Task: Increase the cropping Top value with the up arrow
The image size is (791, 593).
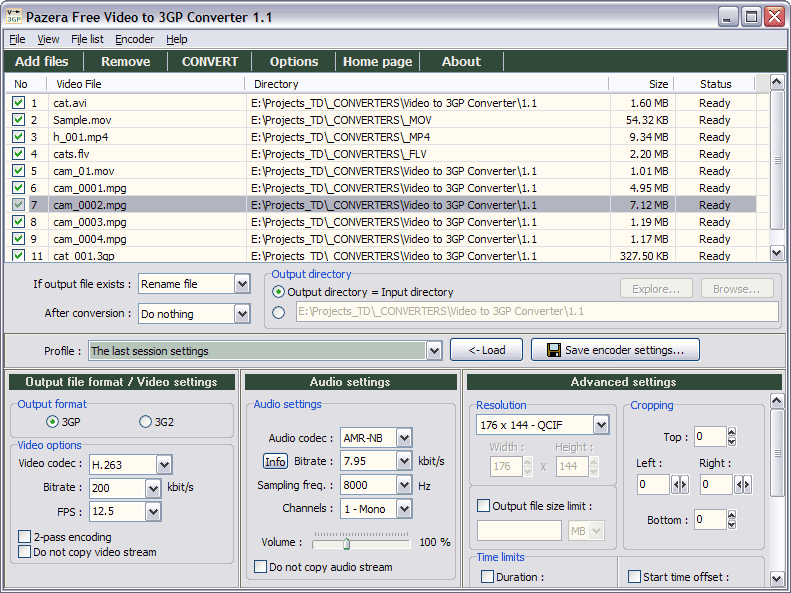Action: 732,432
